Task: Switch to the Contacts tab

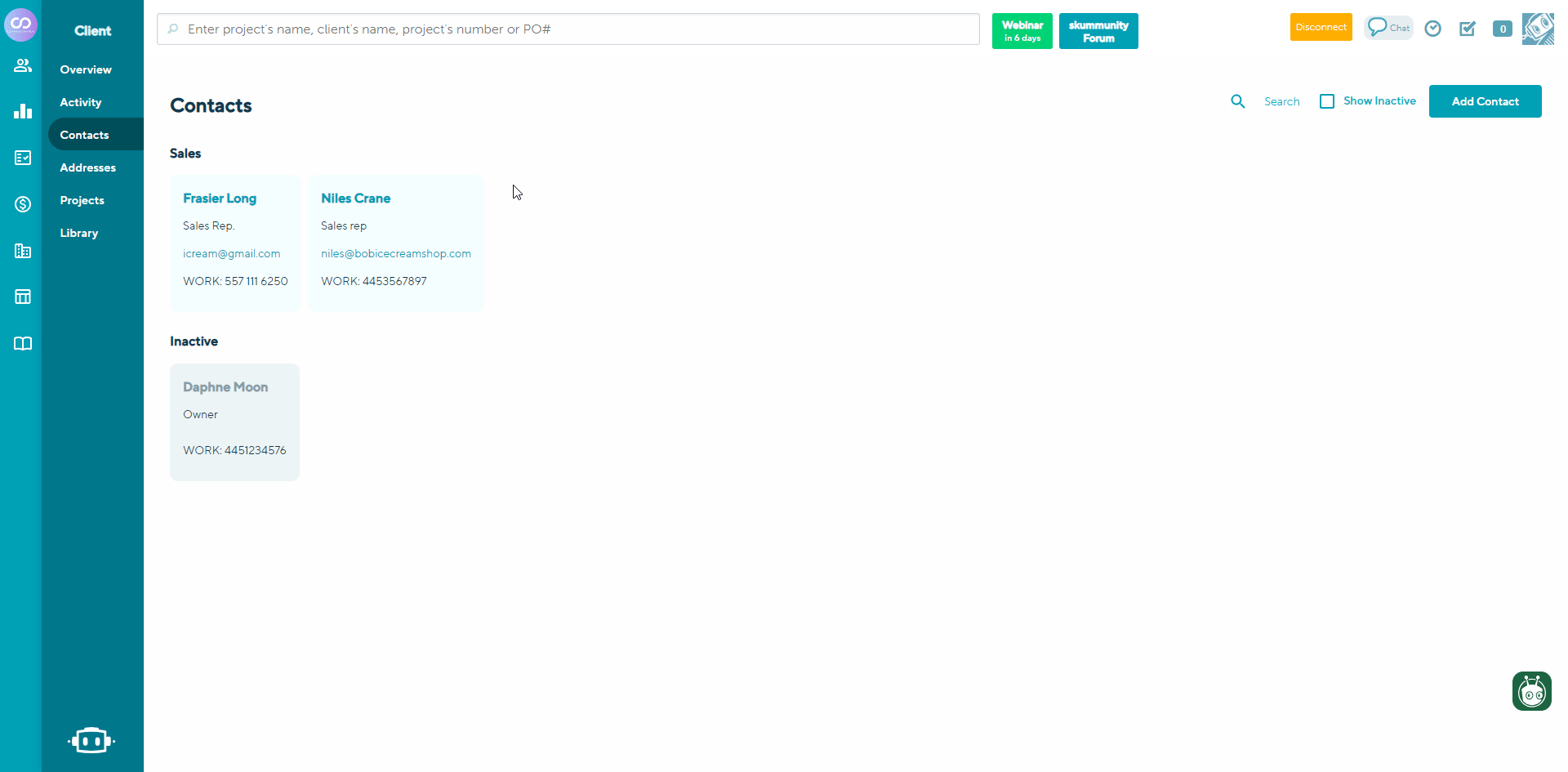Action: coord(84,134)
